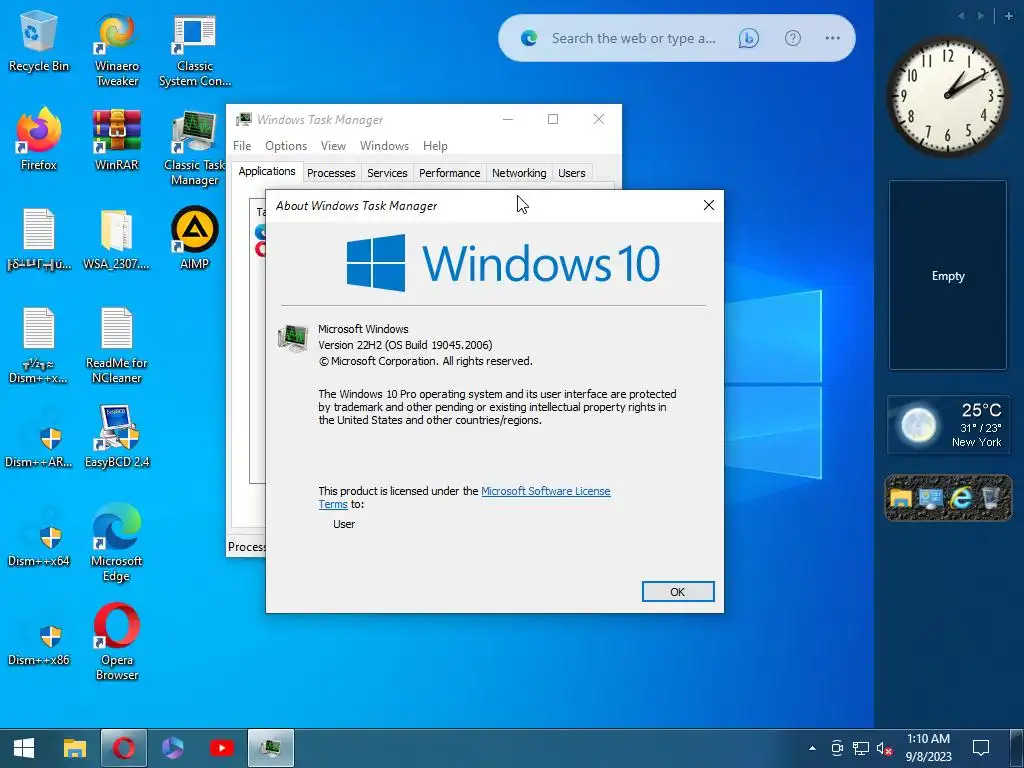Open the taskbar clock showing 1:10 AM
Image resolution: width=1024 pixels, height=768 pixels.
point(928,748)
